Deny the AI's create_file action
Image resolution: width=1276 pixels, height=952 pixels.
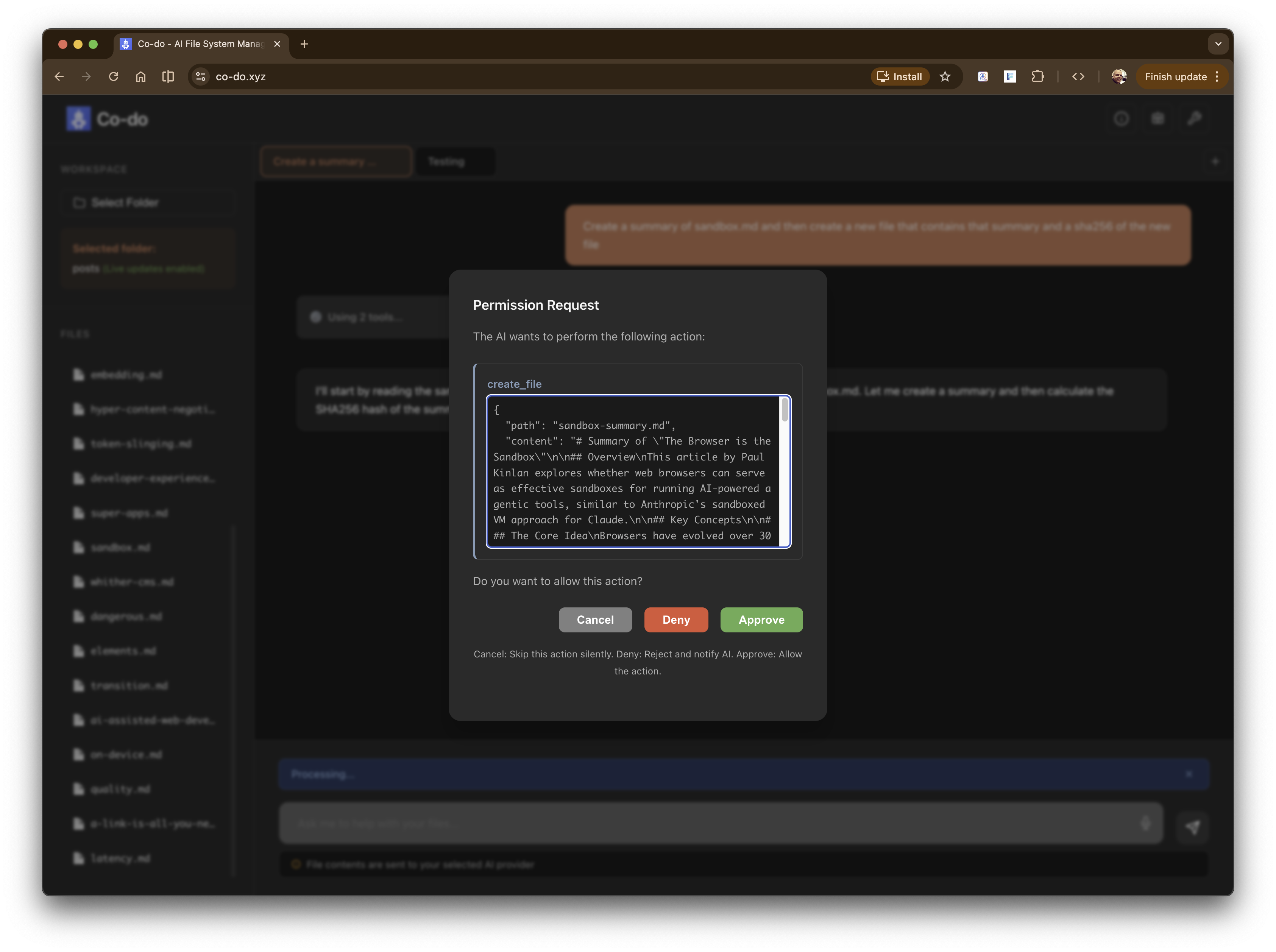(x=676, y=620)
